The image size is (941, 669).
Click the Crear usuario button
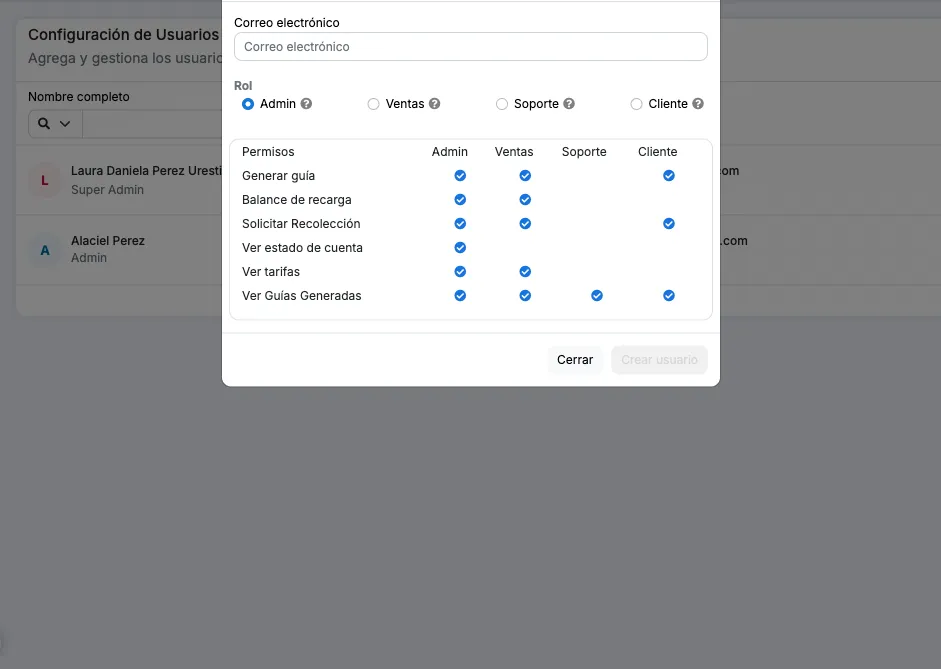660,360
